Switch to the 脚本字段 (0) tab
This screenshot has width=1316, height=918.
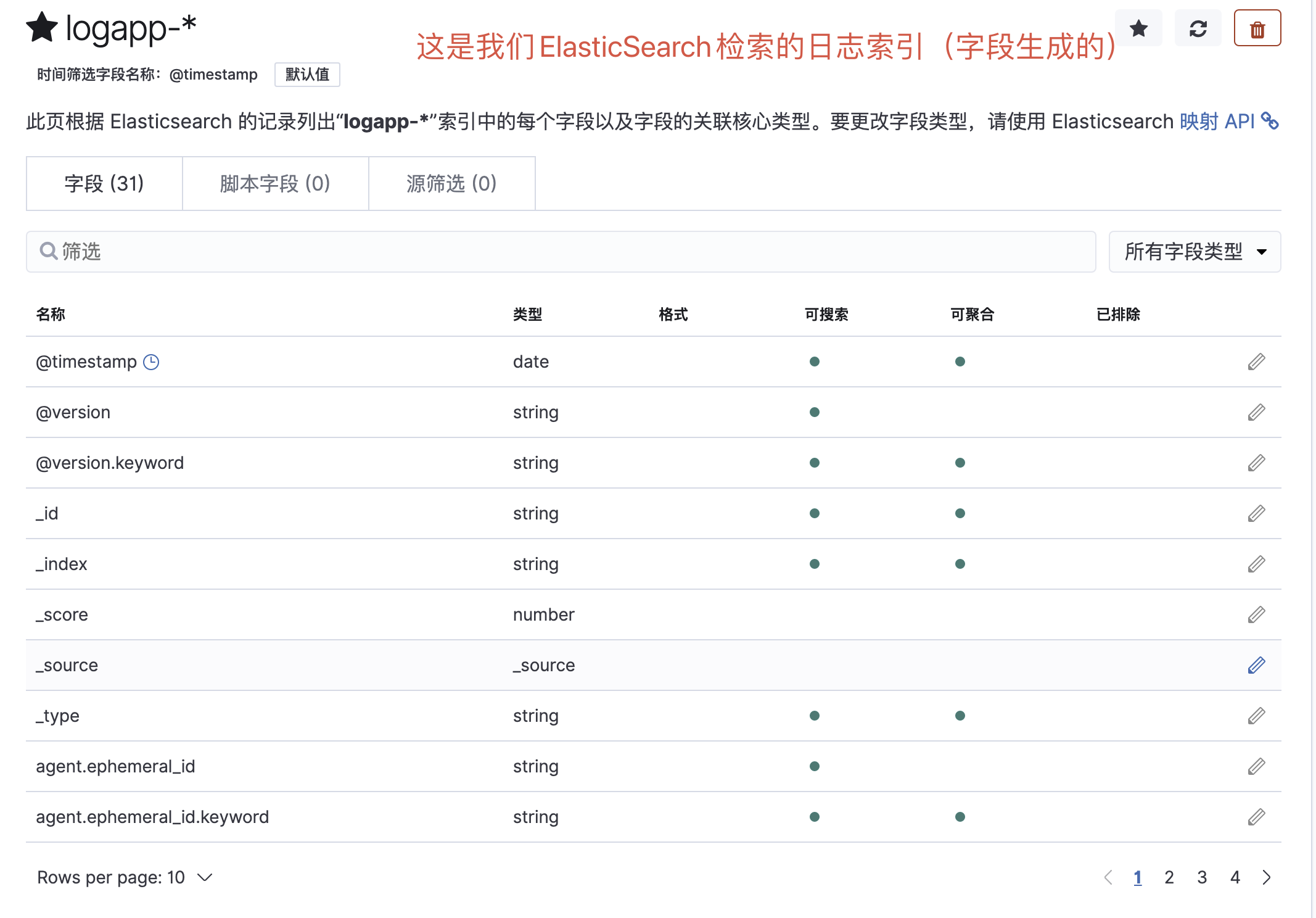(275, 184)
